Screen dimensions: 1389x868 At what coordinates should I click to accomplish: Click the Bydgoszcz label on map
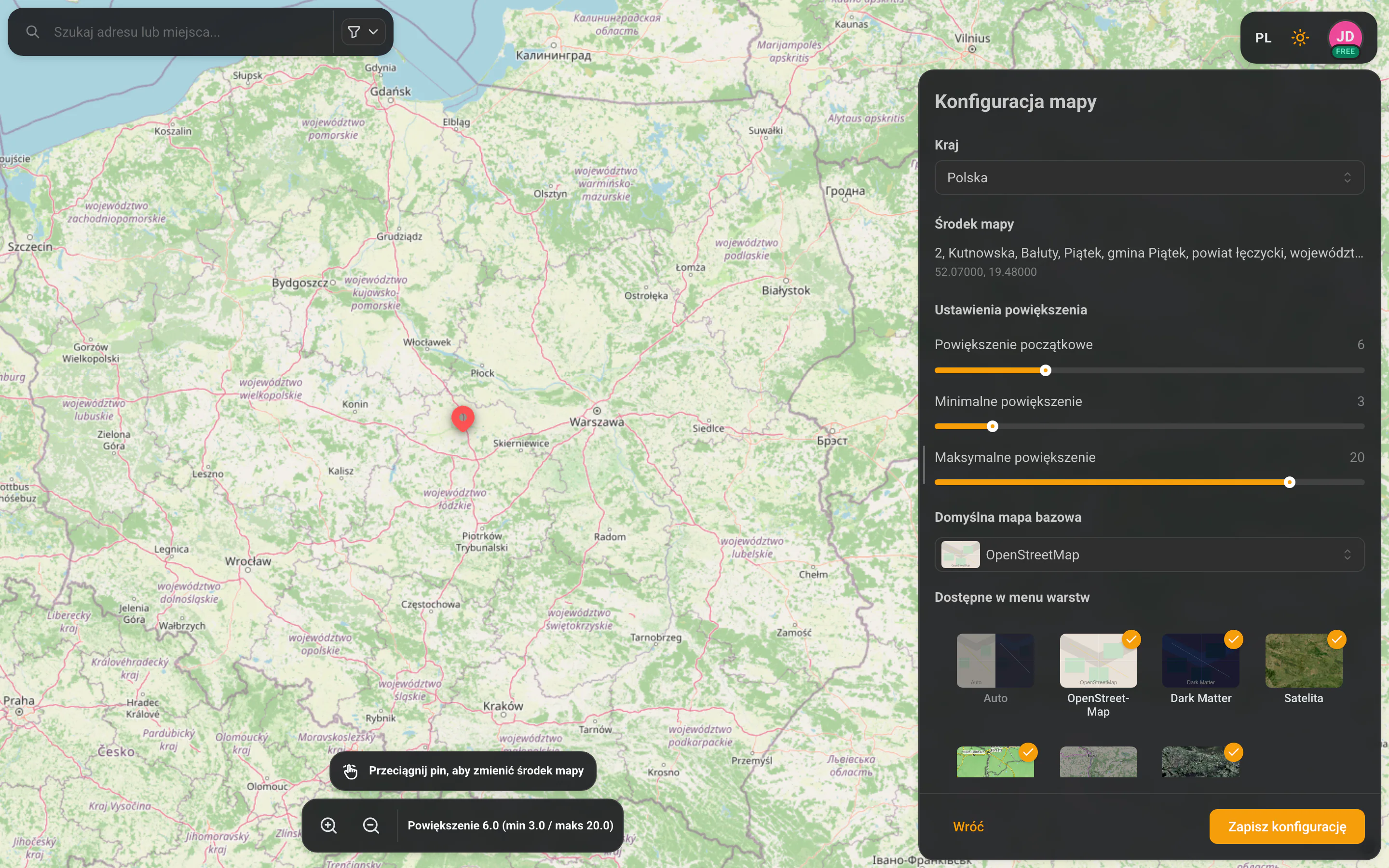click(300, 283)
